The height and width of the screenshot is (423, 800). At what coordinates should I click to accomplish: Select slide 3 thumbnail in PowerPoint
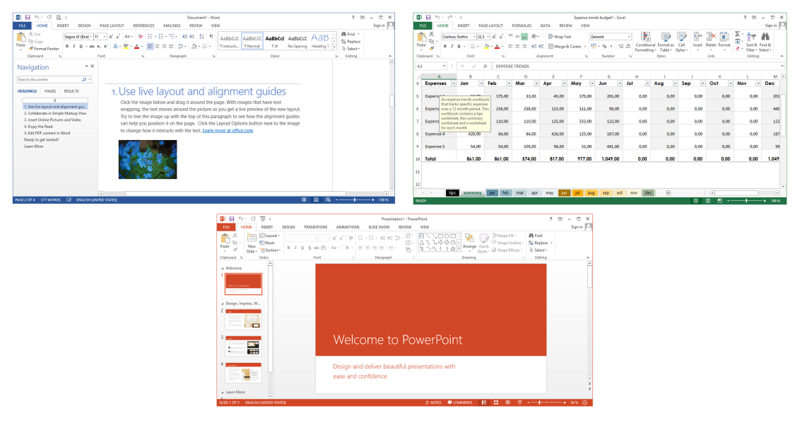(x=243, y=346)
